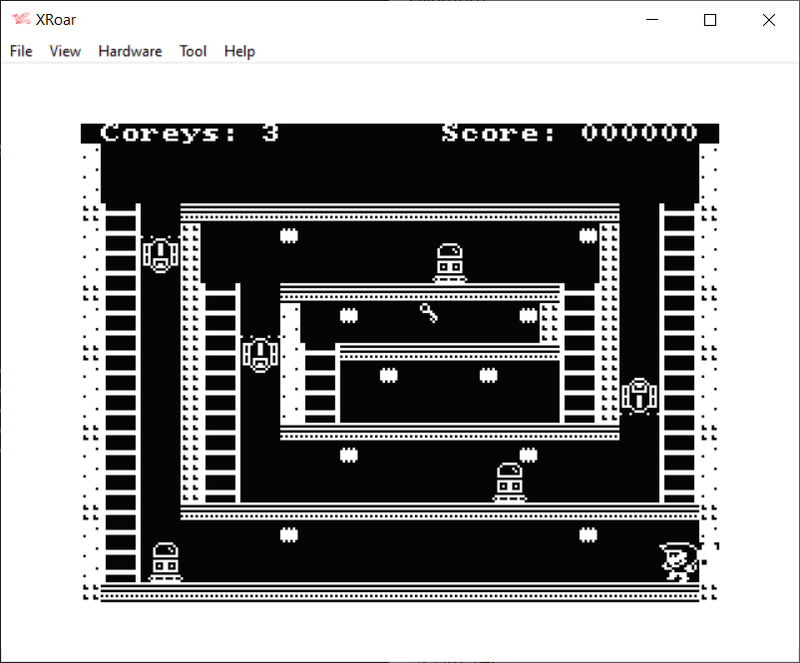Screen dimensions: 800x663
Task: Open the Hardware menu
Action: (130, 51)
